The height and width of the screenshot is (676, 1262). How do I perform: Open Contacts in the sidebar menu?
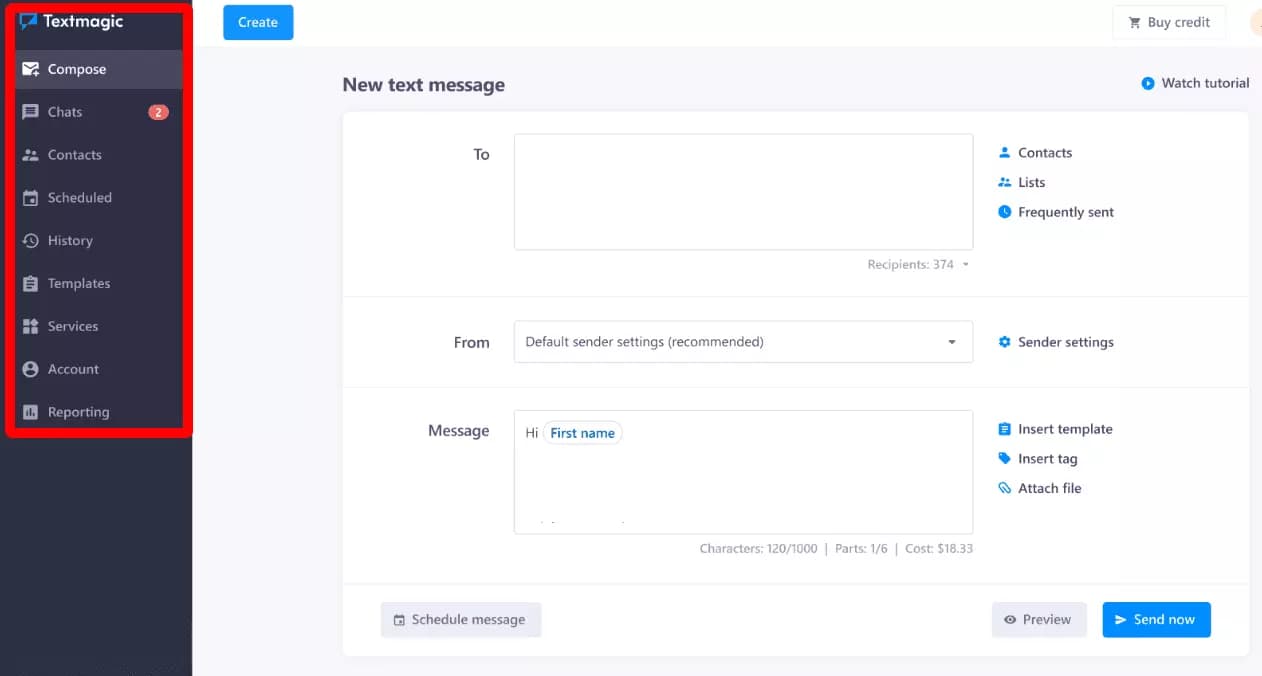coord(96,155)
